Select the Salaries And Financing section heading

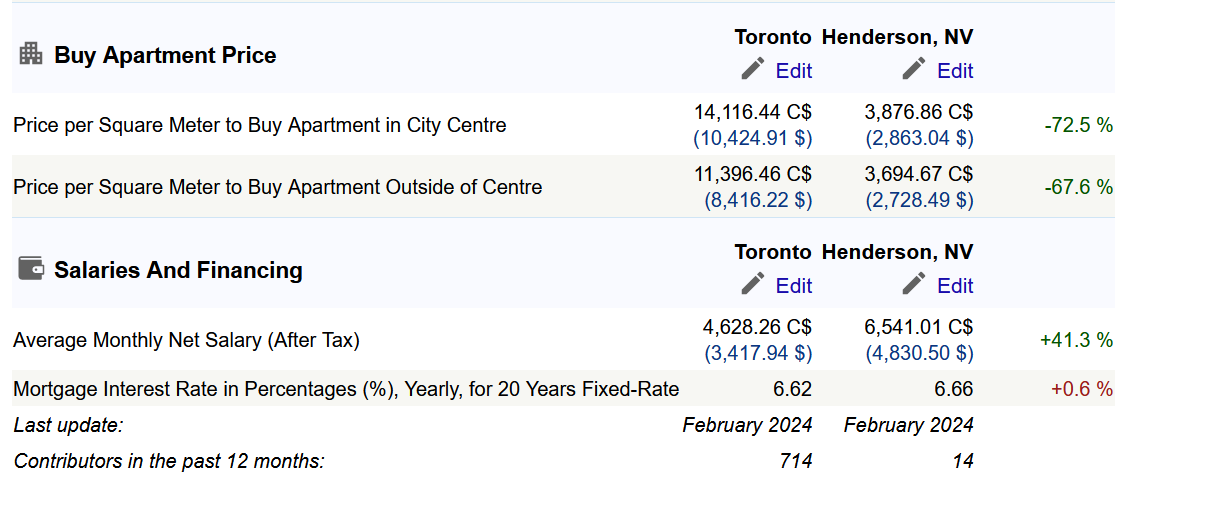(178, 270)
